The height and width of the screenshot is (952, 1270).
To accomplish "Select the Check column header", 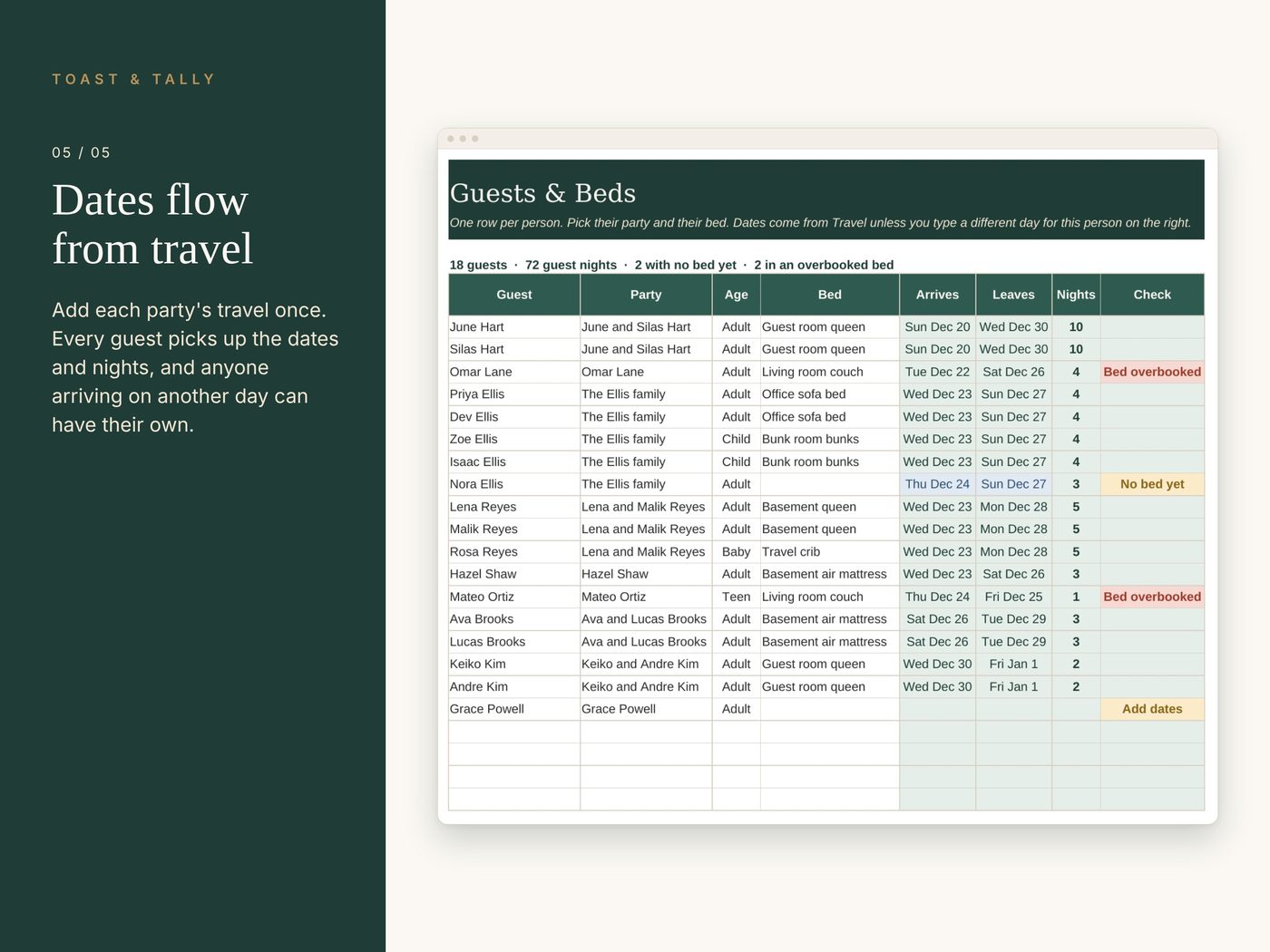I will pyautogui.click(x=1152, y=295).
